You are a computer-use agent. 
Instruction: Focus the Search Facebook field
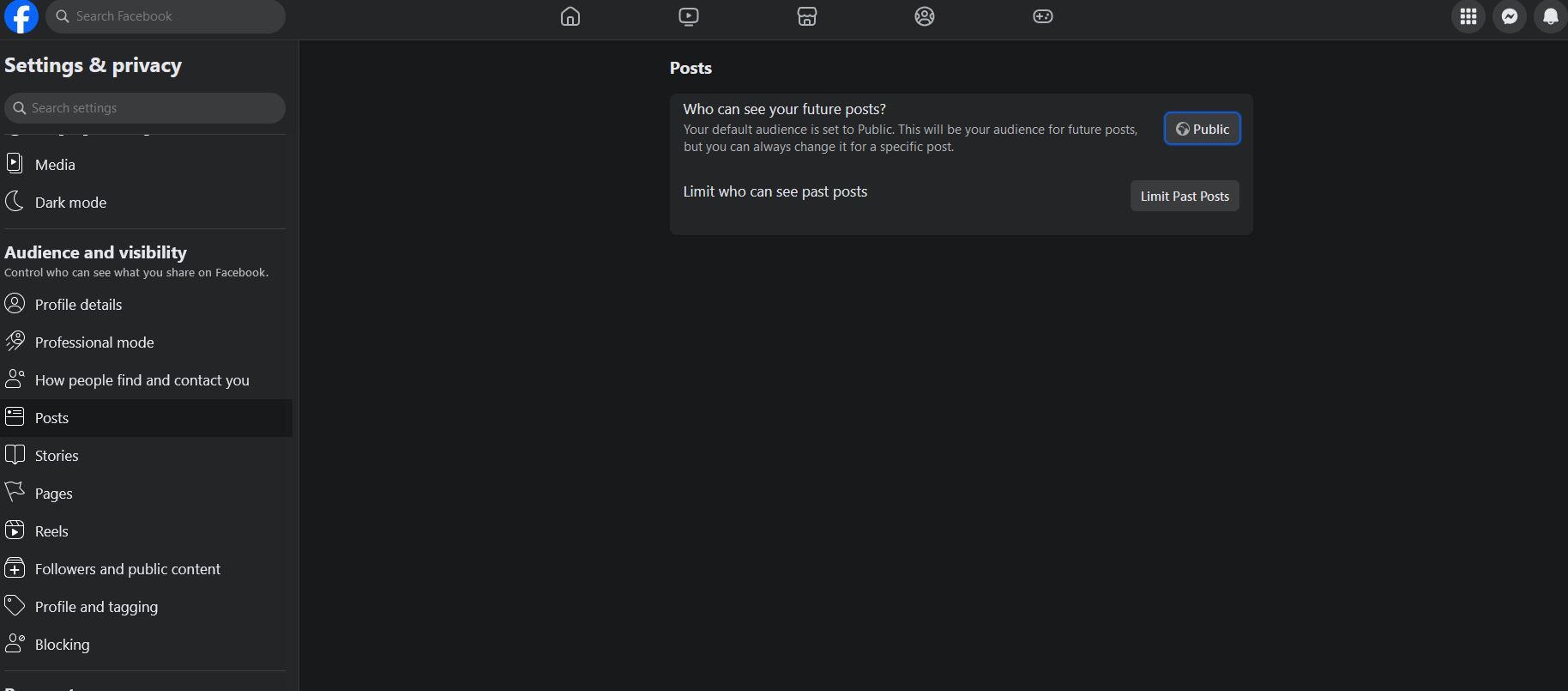pyautogui.click(x=166, y=16)
